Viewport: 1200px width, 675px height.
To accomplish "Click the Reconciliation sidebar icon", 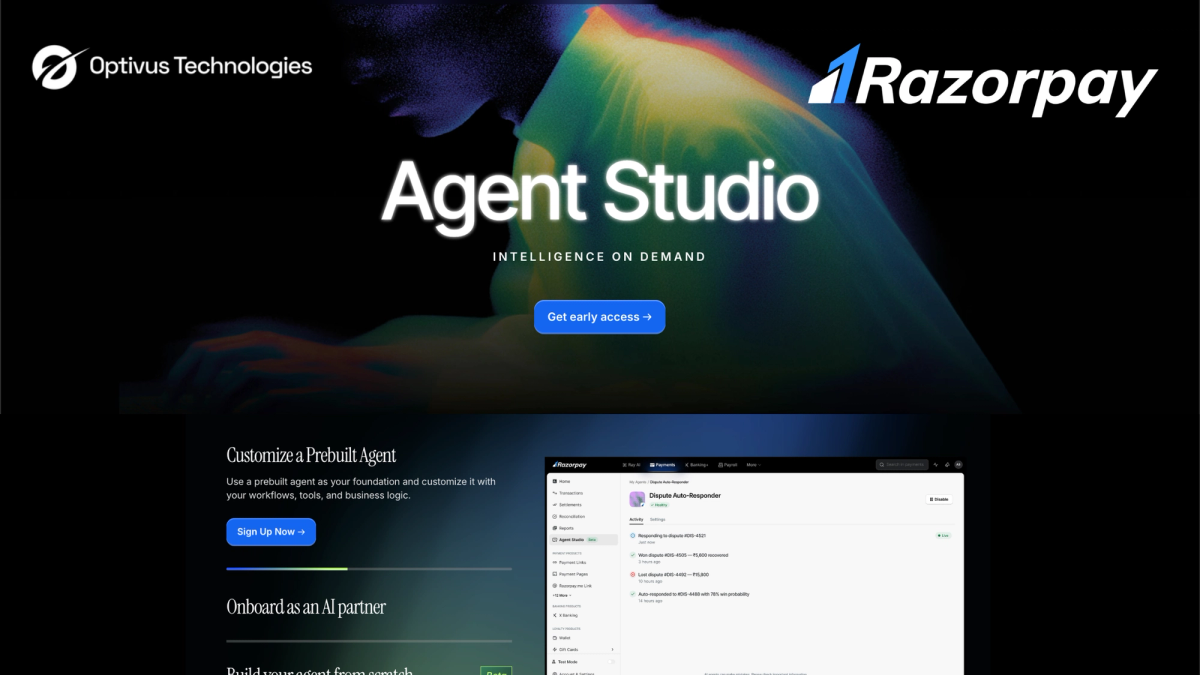I will pyautogui.click(x=555, y=516).
